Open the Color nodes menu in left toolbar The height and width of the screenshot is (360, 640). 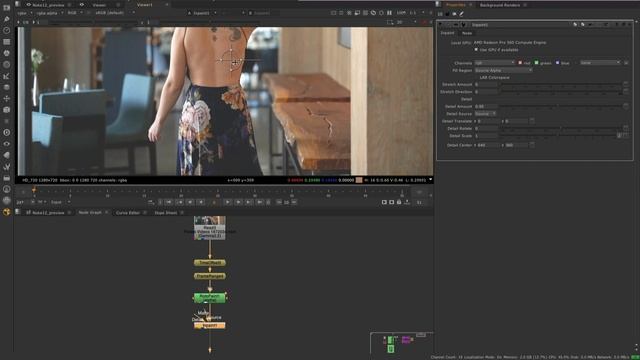[7, 53]
